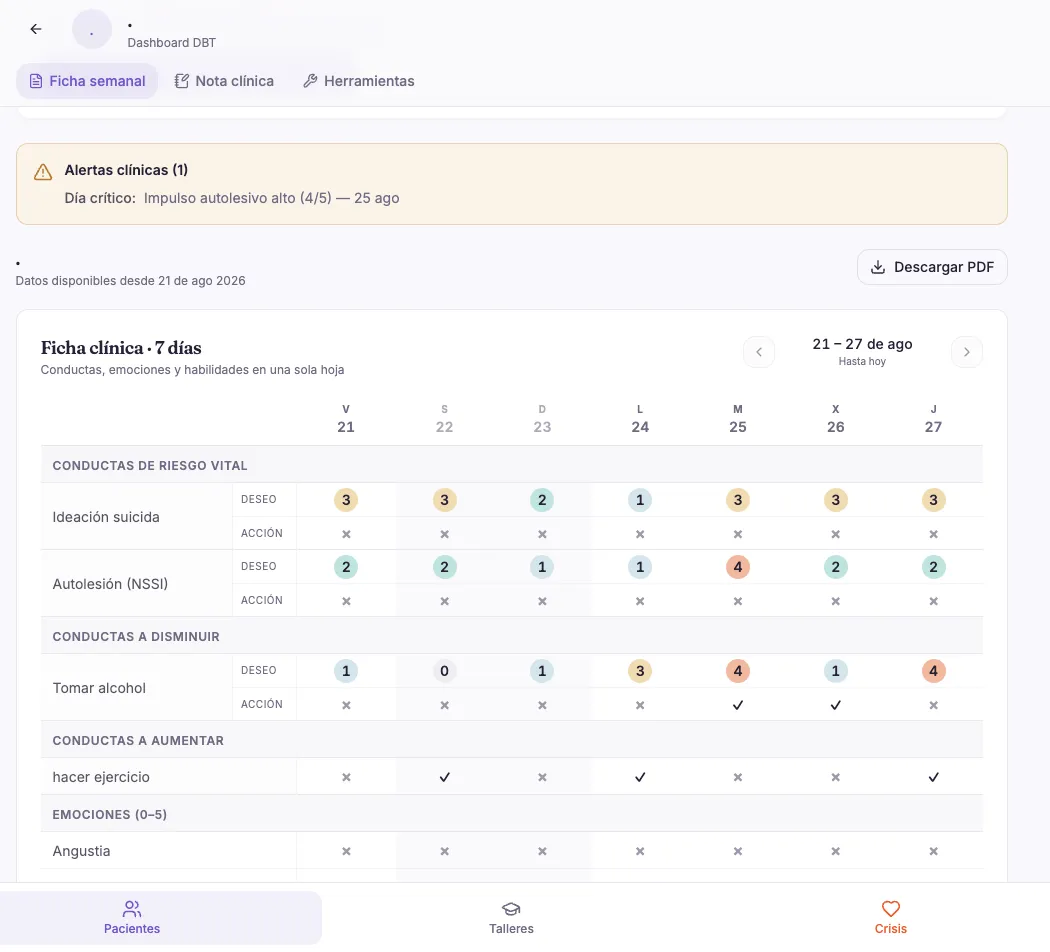Image resolution: width=1050 pixels, height=952 pixels.
Task: Click the Tomar alcohol action cross on day 27
Action: point(933,705)
